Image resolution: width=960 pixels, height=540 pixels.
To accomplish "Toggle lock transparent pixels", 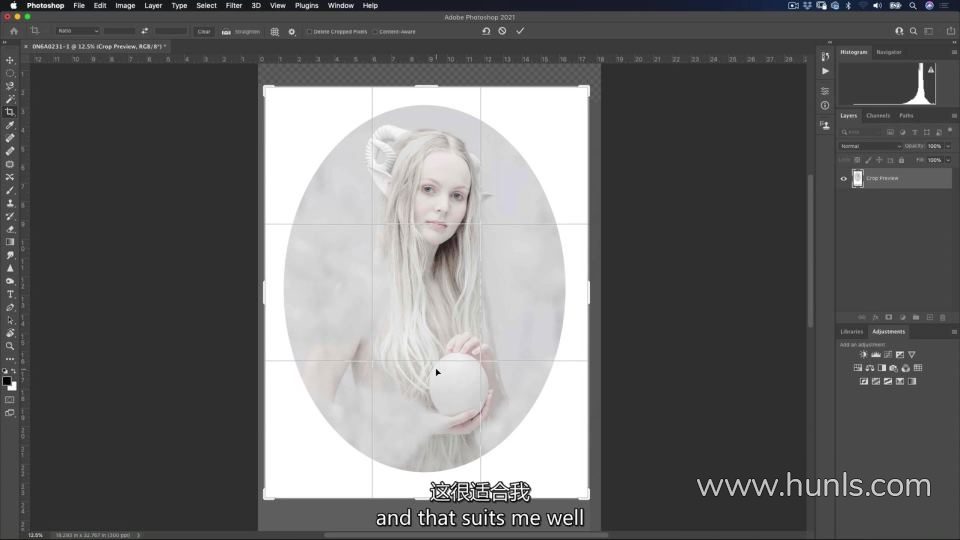I will [857, 160].
